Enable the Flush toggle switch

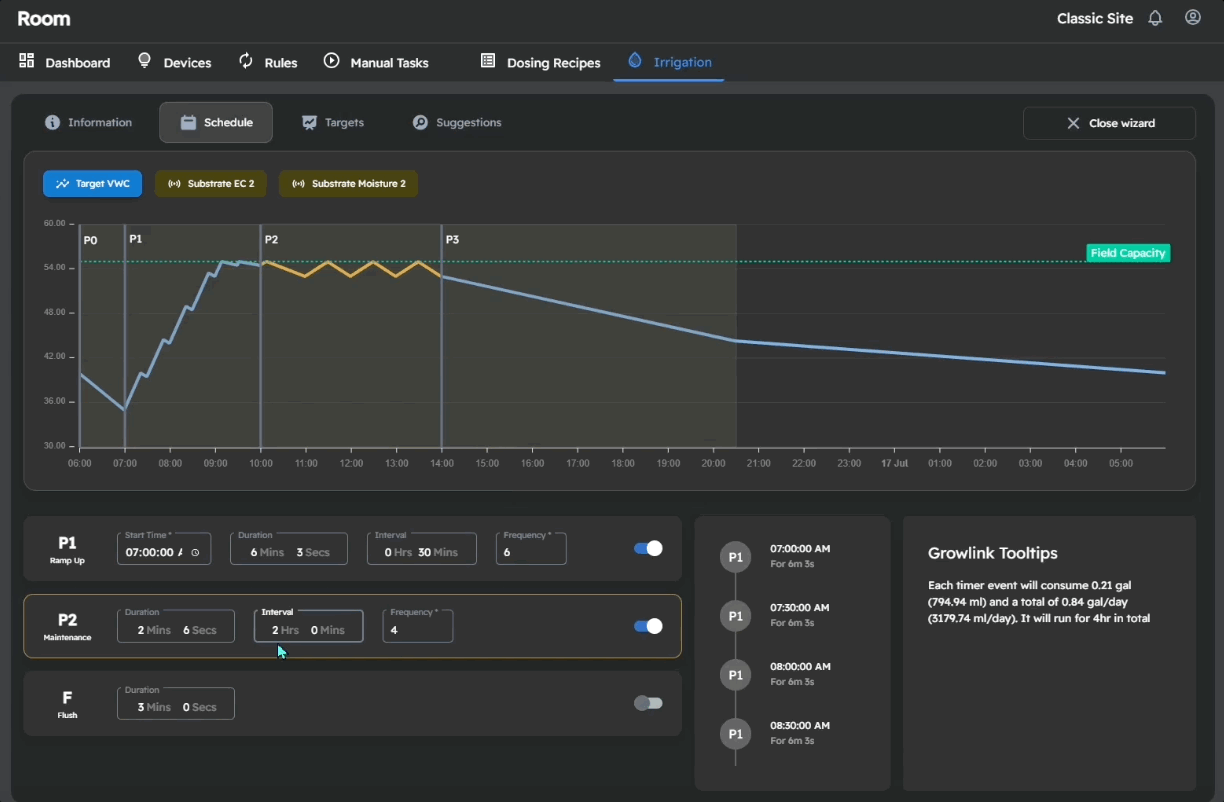coord(648,703)
